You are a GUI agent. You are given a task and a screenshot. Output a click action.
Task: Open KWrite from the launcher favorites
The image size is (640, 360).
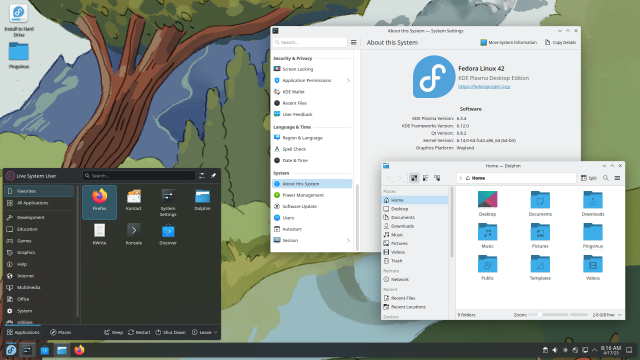click(99, 235)
